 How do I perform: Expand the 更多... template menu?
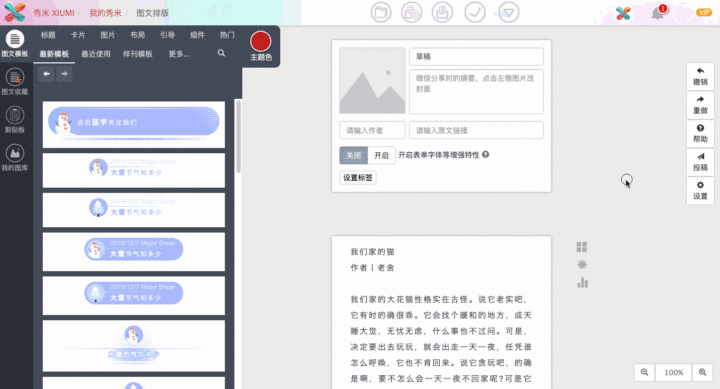[x=179, y=54]
